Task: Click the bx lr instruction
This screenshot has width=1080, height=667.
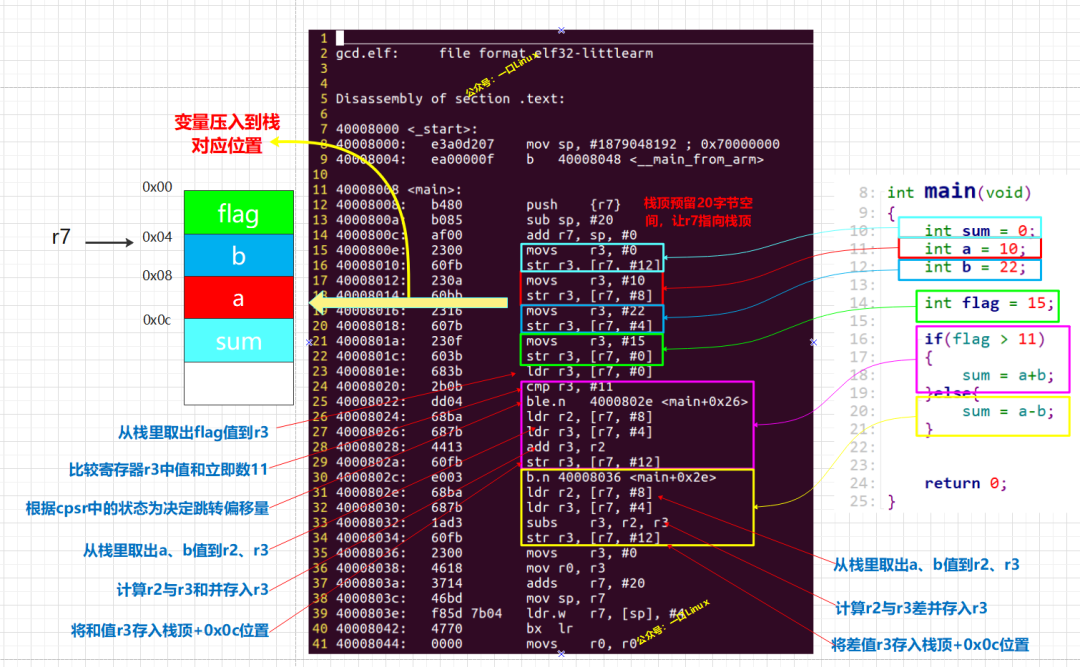Action: [550, 629]
